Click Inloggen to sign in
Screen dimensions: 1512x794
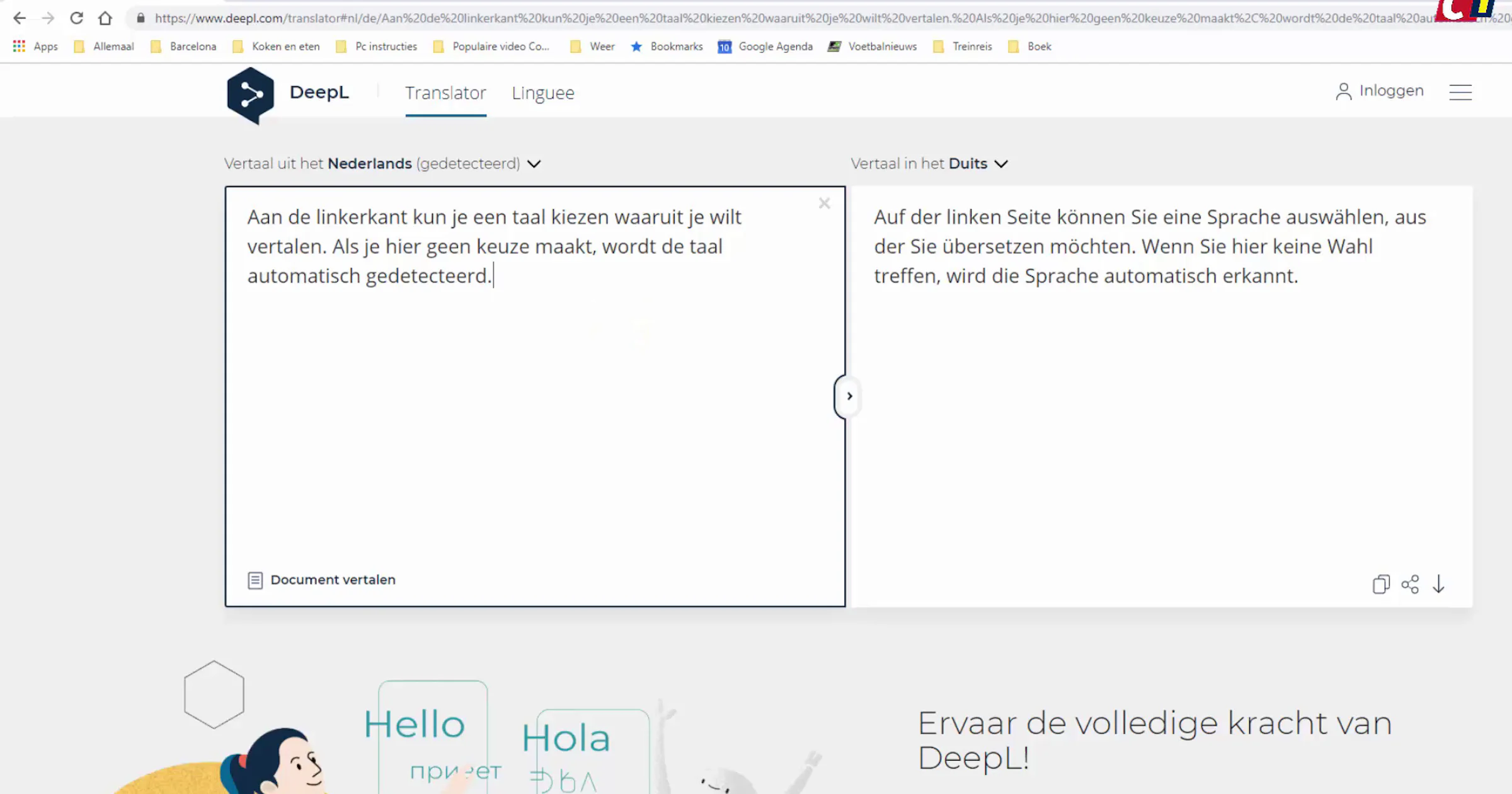(x=1391, y=91)
